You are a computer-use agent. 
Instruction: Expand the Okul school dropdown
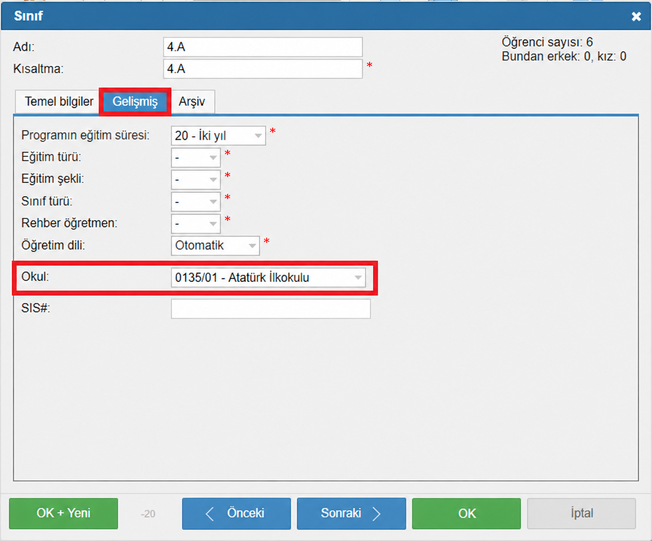[x=268, y=277]
